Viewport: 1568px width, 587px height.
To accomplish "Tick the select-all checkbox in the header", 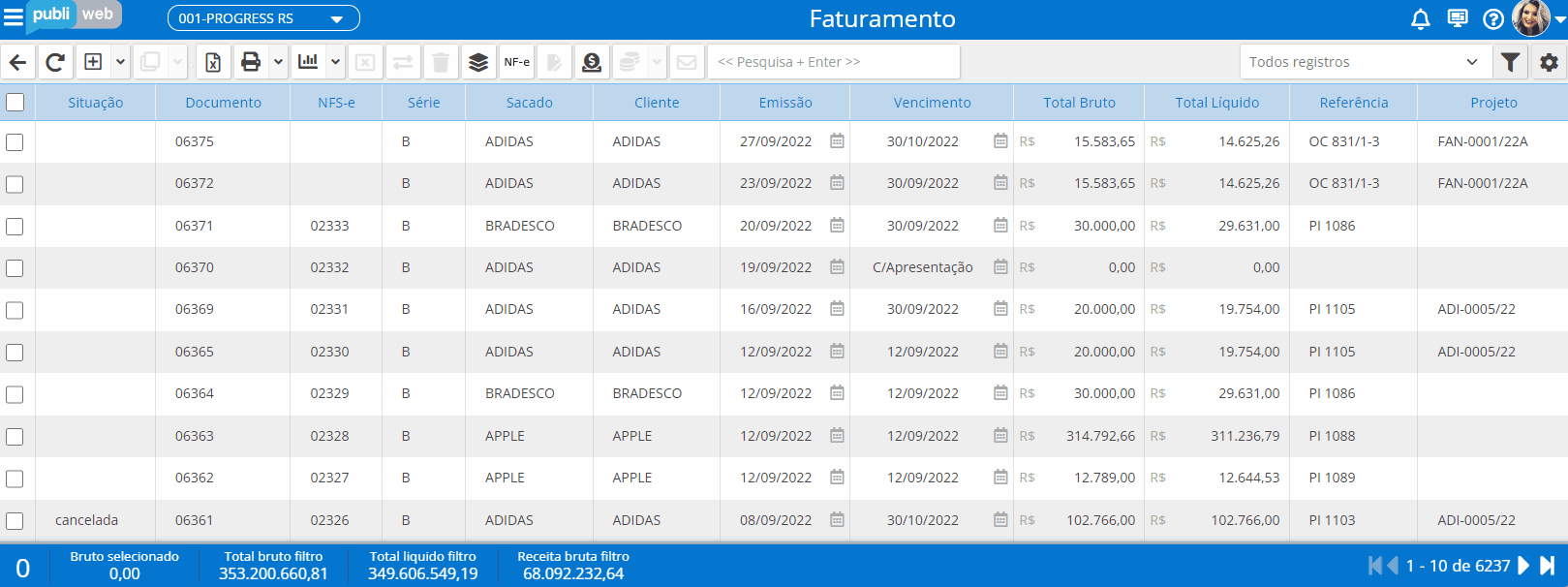I will tap(15, 102).
